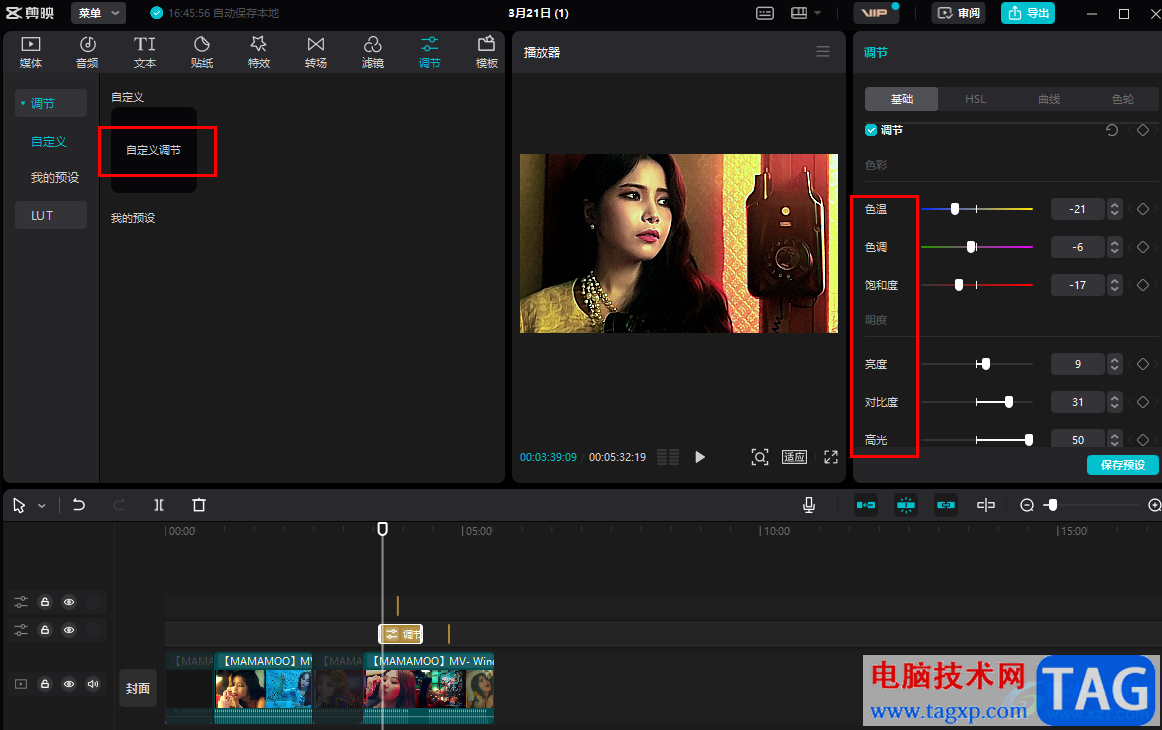Image resolution: width=1162 pixels, height=730 pixels.
Task: Step the 饱和度 value stepper
Action: (1115, 285)
